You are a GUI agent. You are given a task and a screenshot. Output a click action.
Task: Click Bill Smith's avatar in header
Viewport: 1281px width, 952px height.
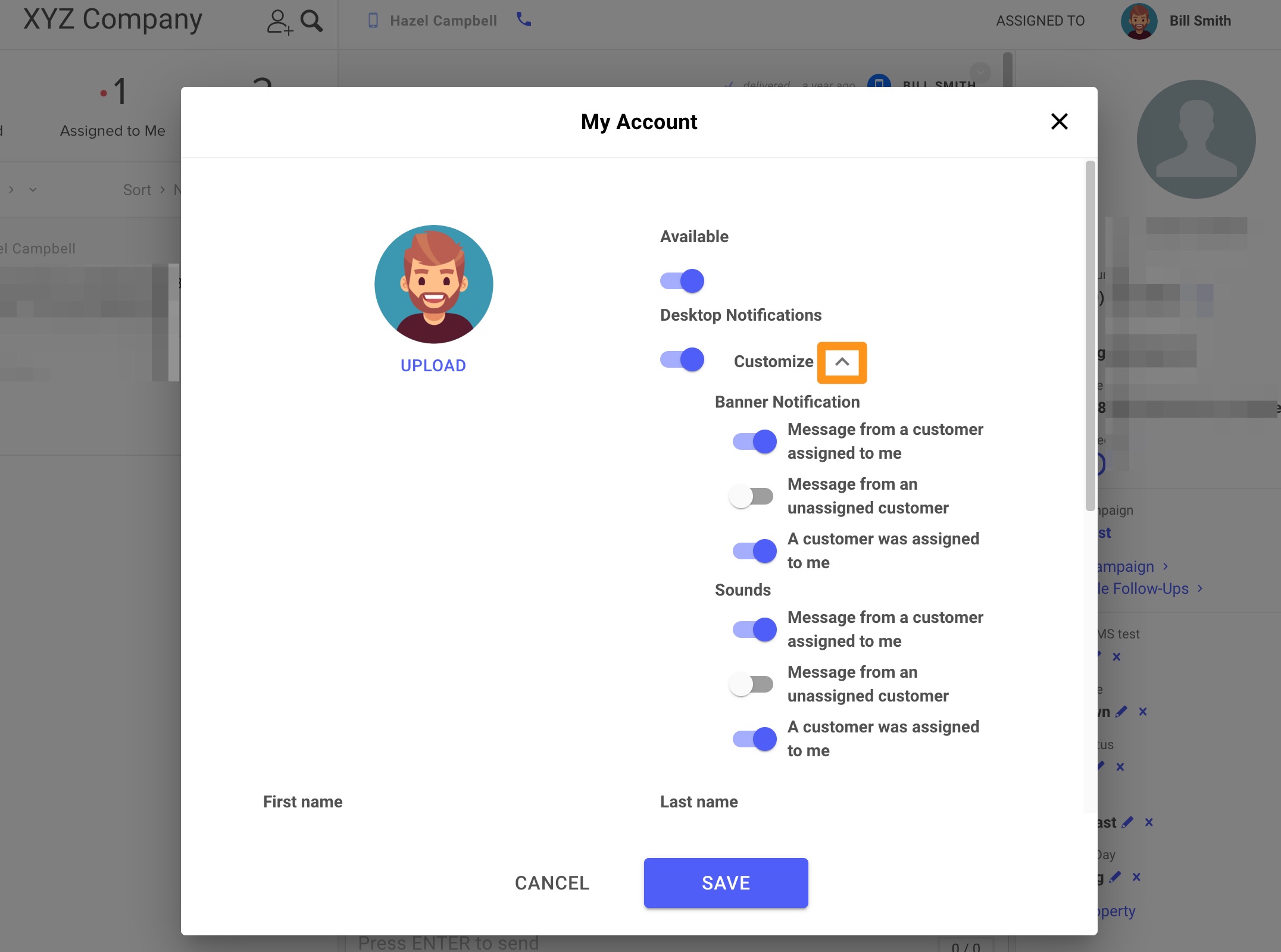[1139, 21]
